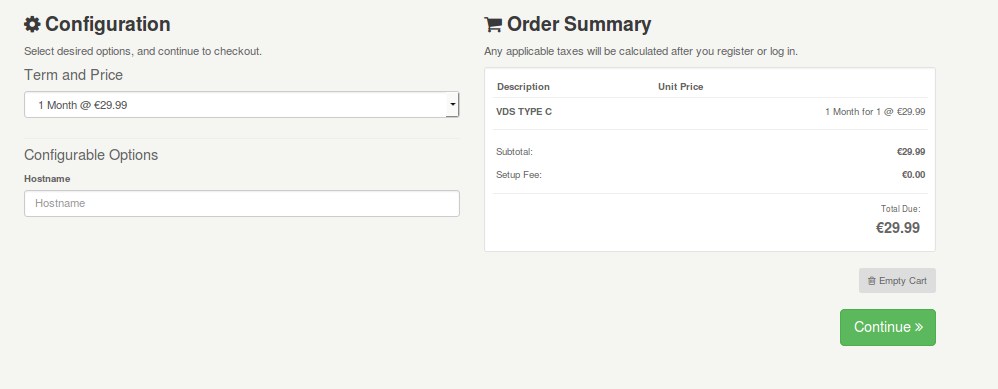The image size is (998, 389).
Task: Click the Total Due amount €29.99
Action: pyautogui.click(x=898, y=228)
